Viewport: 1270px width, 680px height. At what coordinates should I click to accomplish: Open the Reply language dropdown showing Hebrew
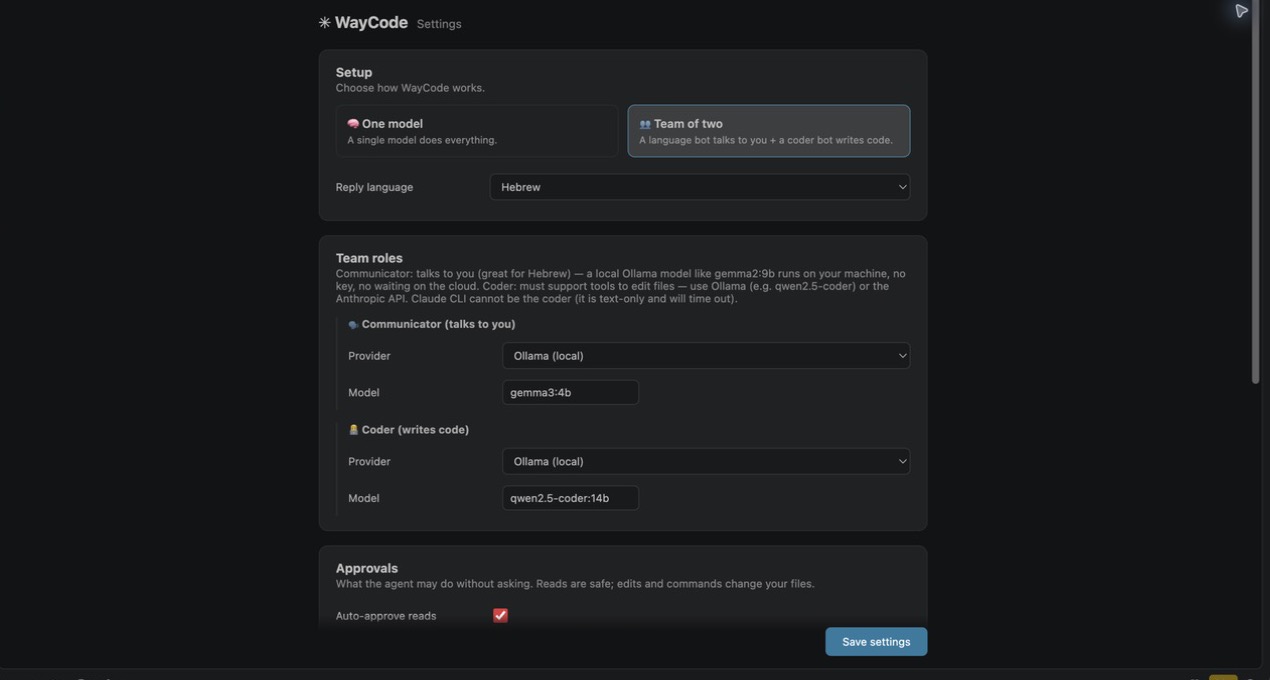pos(700,187)
